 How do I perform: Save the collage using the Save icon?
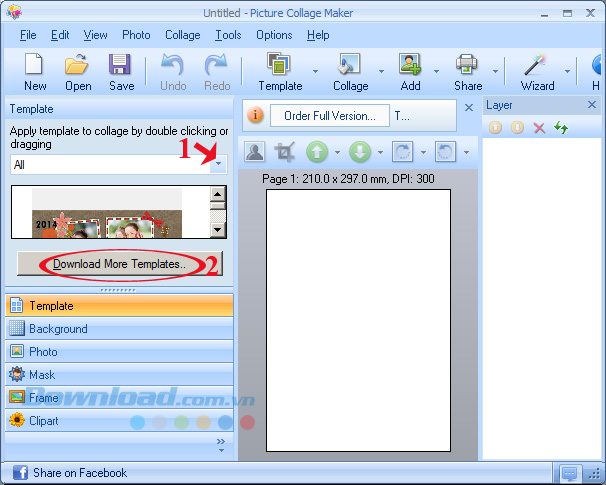tap(121, 71)
